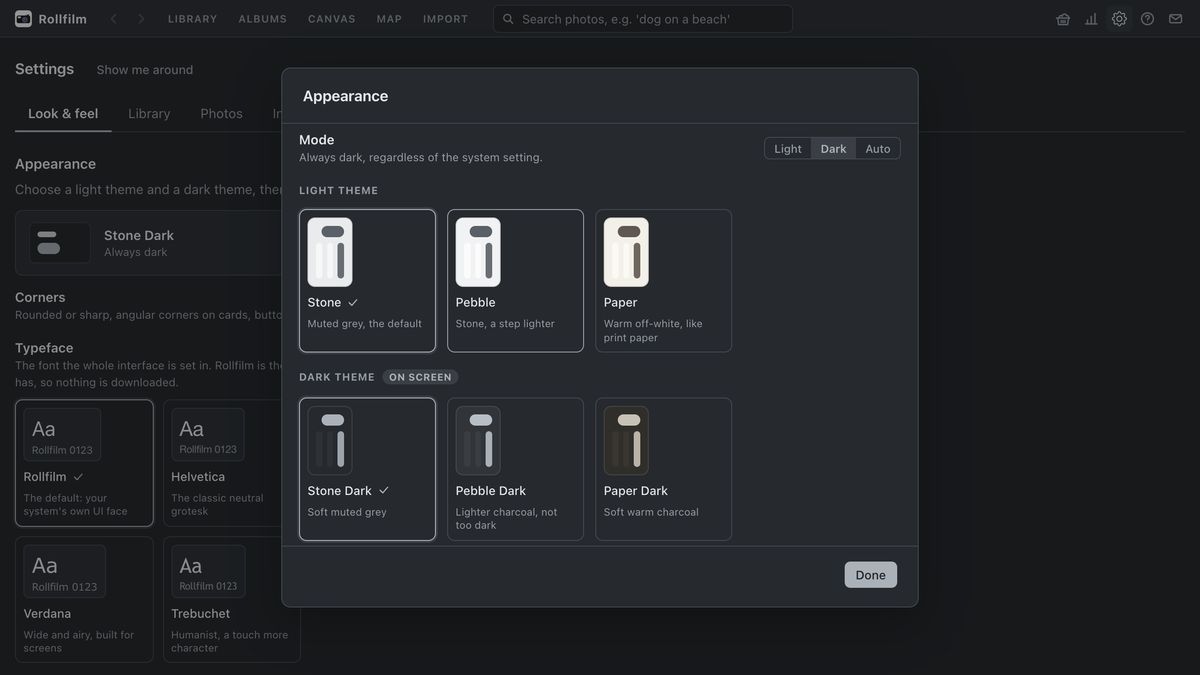Open the shop basket icon

pyautogui.click(x=1063, y=19)
